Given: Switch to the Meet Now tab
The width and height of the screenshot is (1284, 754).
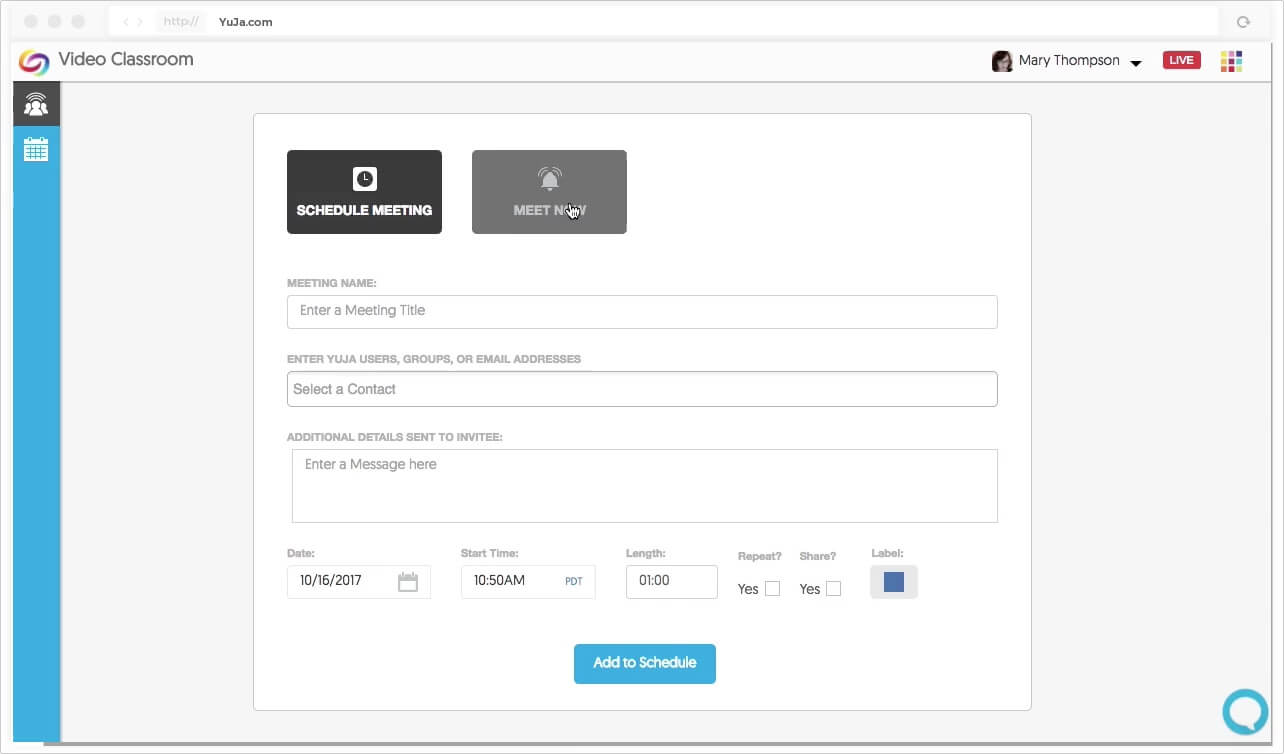Looking at the screenshot, I should pyautogui.click(x=549, y=192).
